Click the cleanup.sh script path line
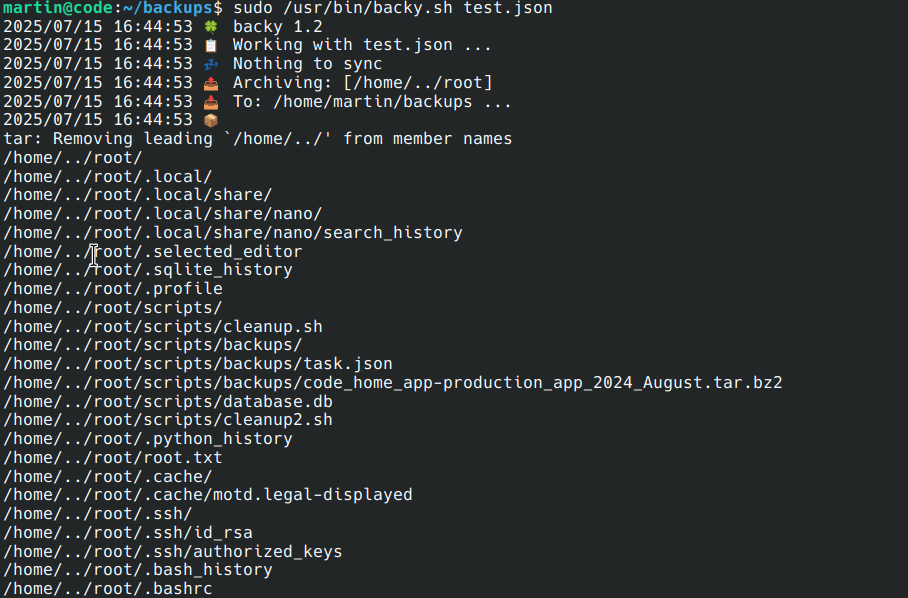Screen dimensions: 908x598 pyautogui.click(x=162, y=327)
